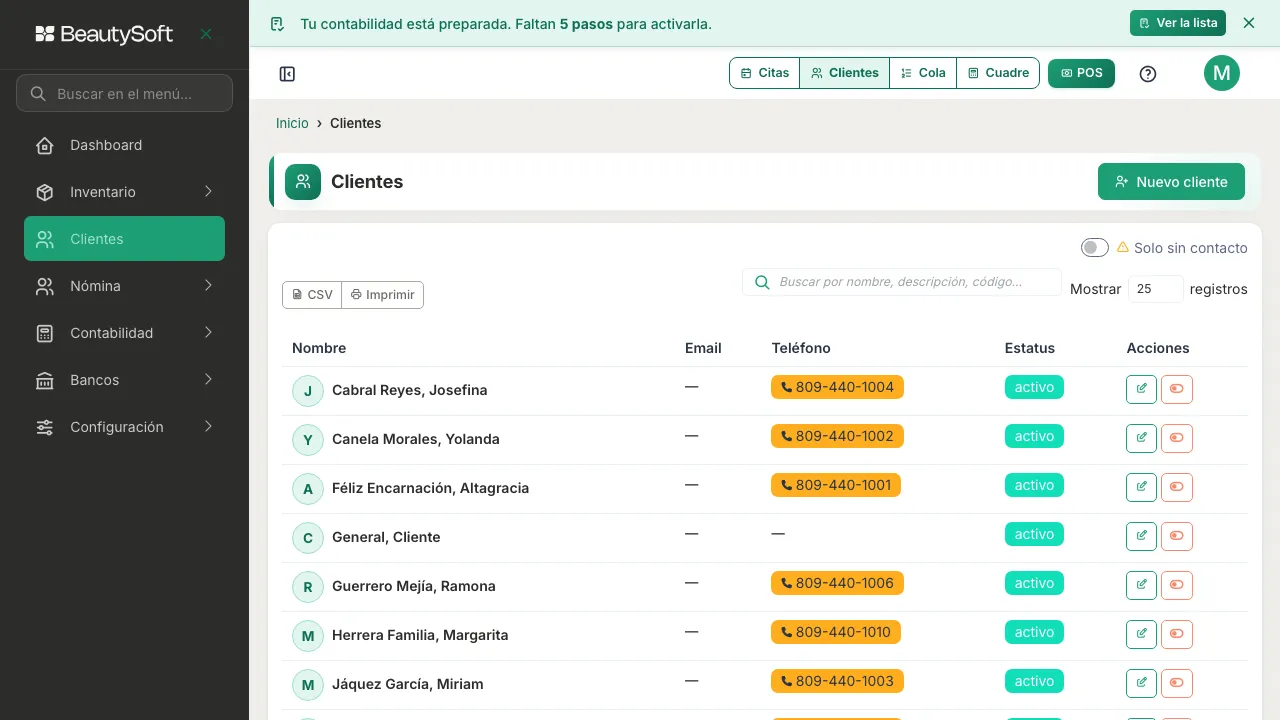This screenshot has height=720, width=1280.
Task: Deactivate client Féliz Encarnación, Altagracia
Action: click(1177, 487)
